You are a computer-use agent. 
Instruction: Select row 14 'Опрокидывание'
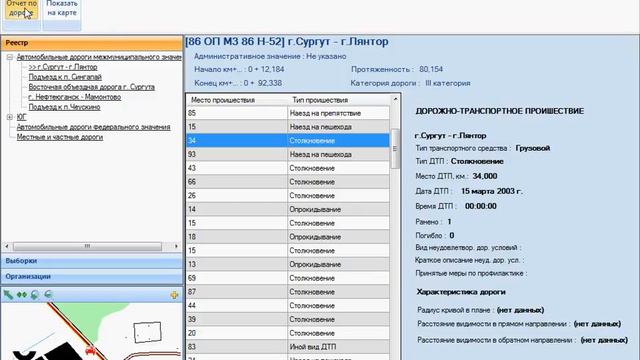(x=288, y=209)
